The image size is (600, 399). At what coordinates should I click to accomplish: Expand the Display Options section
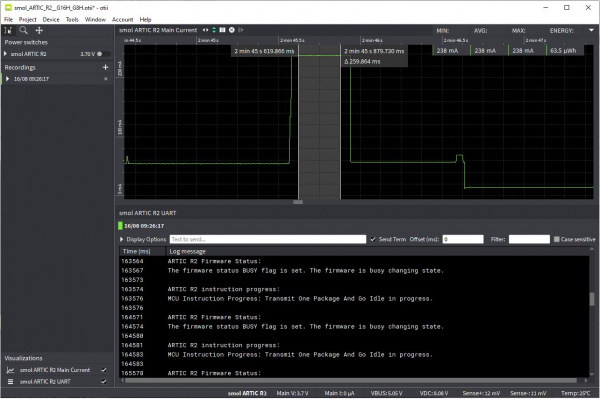pos(122,239)
